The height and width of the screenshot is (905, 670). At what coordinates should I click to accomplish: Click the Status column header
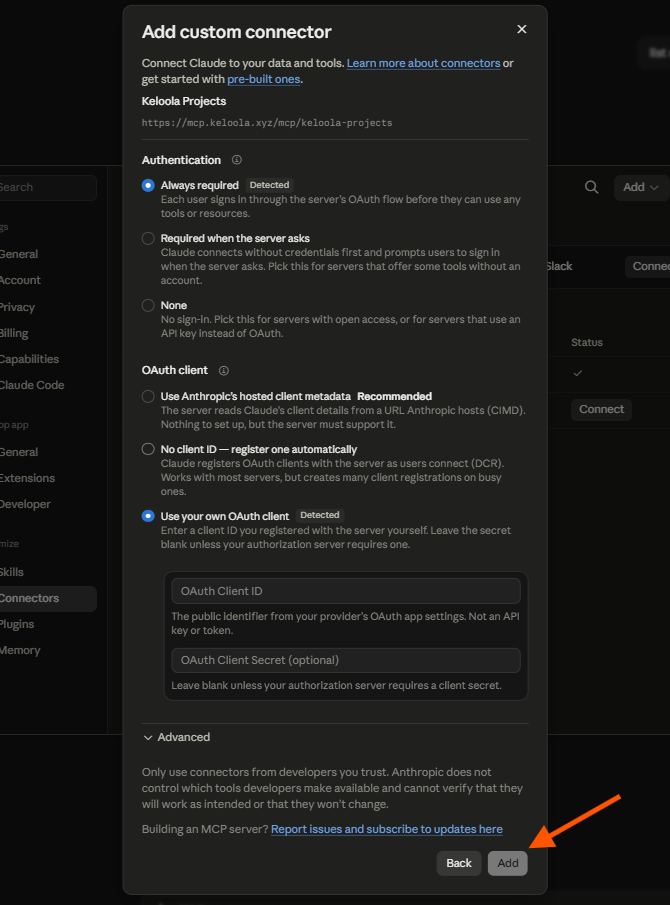587,342
